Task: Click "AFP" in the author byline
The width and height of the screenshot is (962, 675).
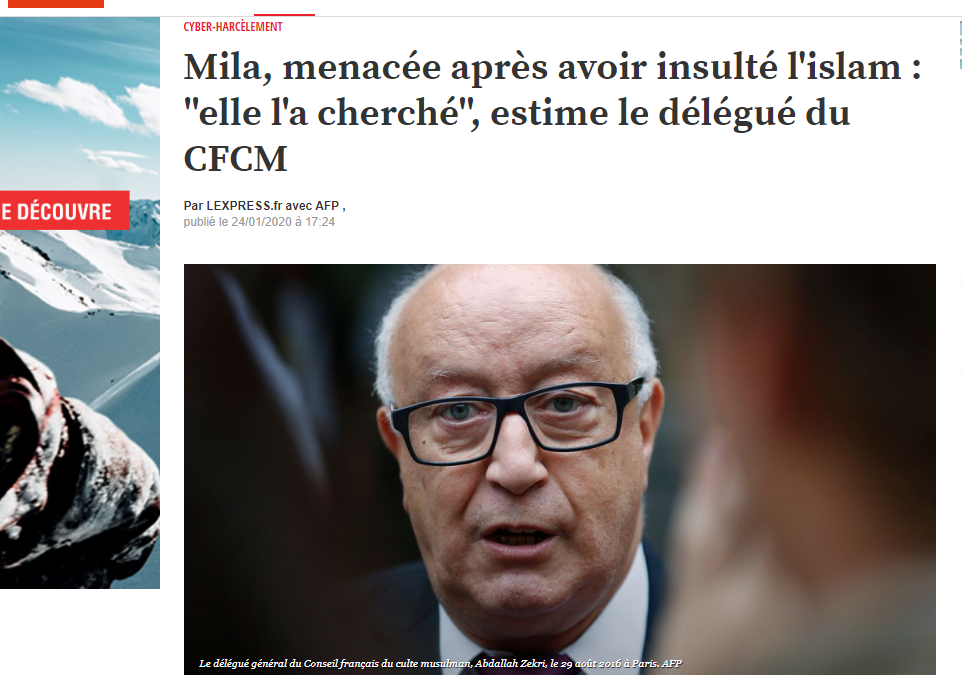Action: point(327,206)
